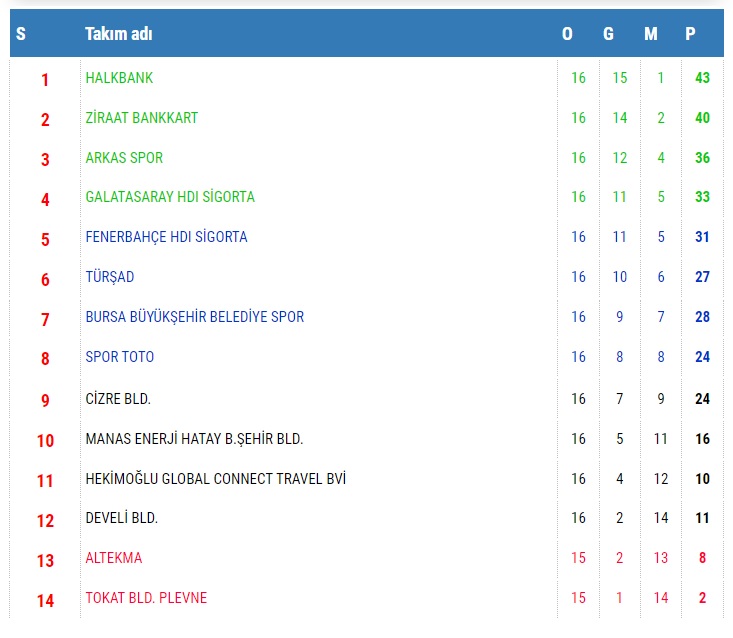Click MANAS ENERJİ HATAY B.ŞEHİR BLD.
This screenshot has width=733, height=638.
click(x=194, y=439)
